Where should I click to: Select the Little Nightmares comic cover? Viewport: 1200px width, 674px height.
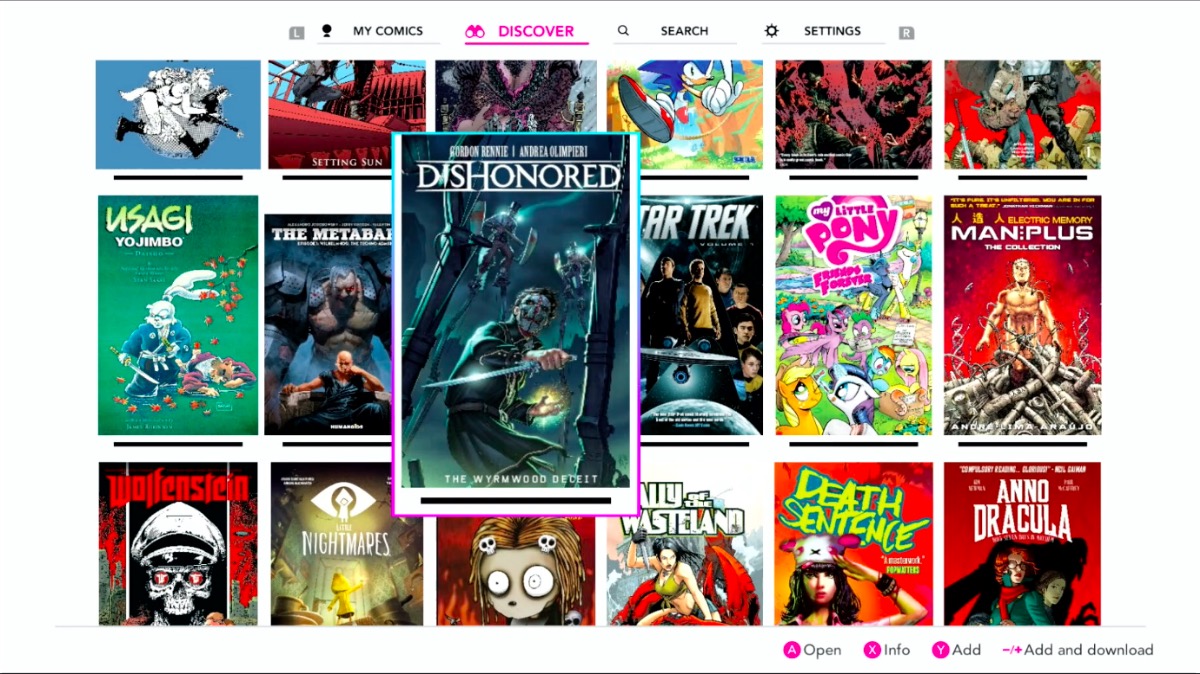tap(347, 543)
